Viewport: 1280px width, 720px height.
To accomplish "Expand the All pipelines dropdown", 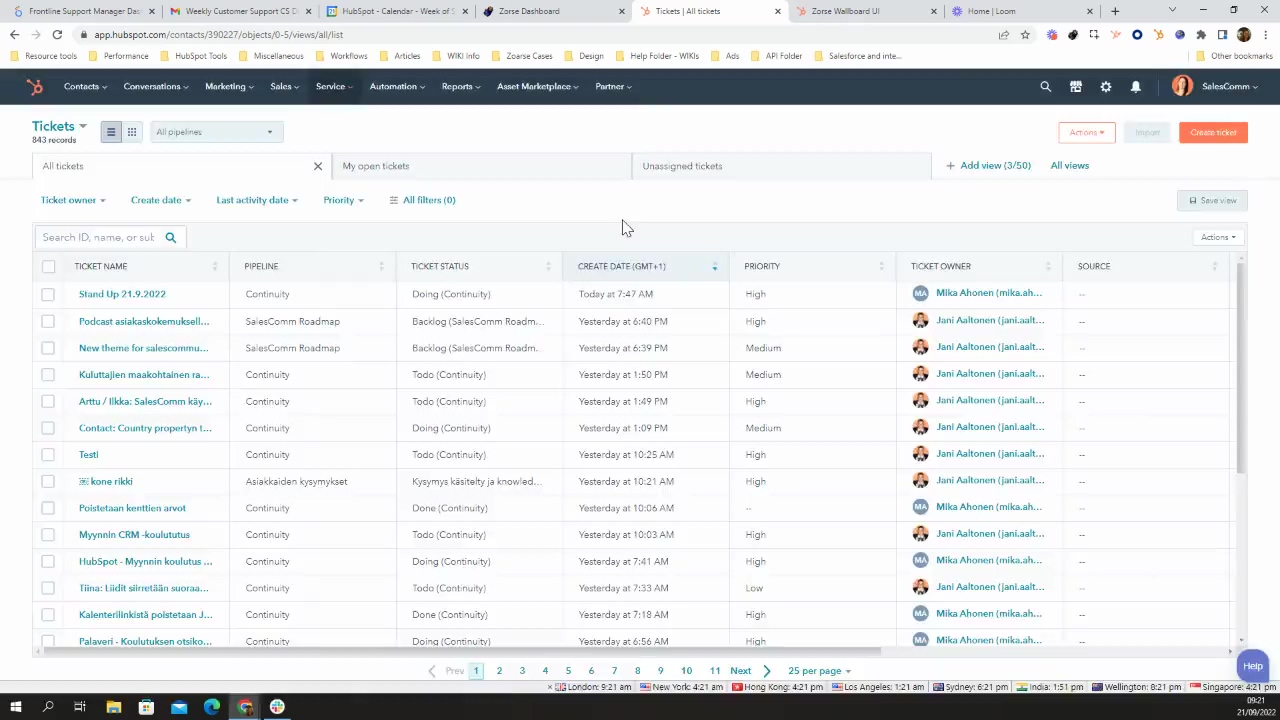I will tap(216, 132).
